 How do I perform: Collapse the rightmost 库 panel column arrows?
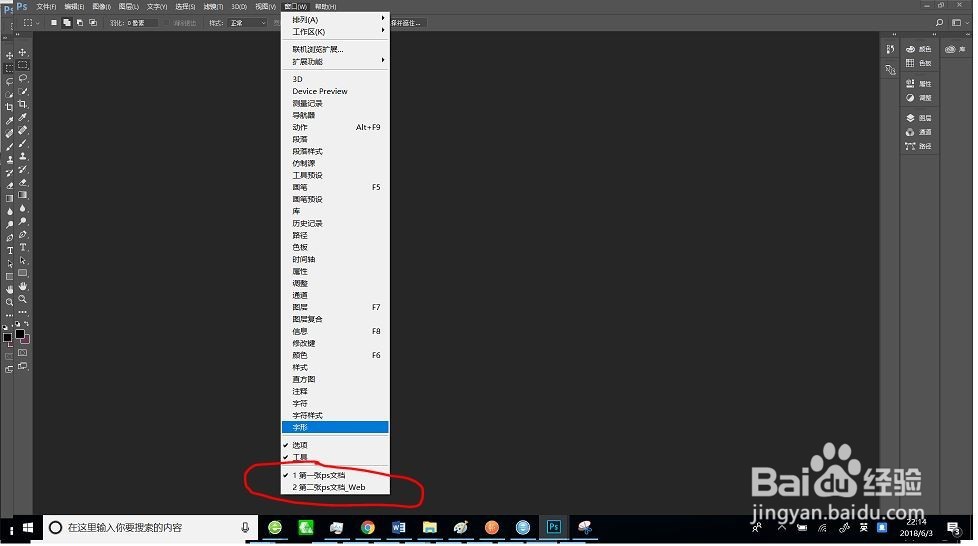click(x=969, y=35)
